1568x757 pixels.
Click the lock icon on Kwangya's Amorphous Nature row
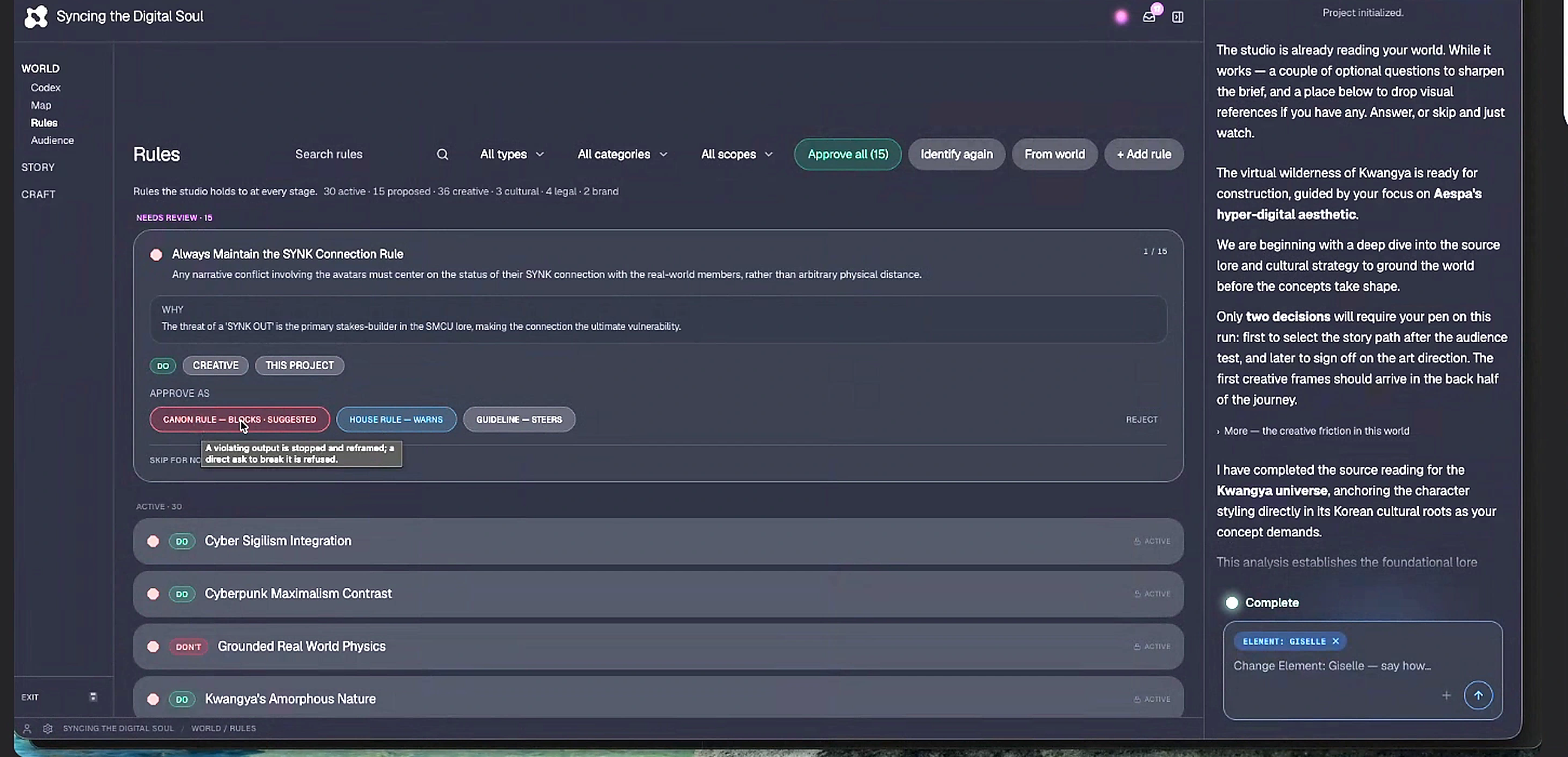point(1137,700)
